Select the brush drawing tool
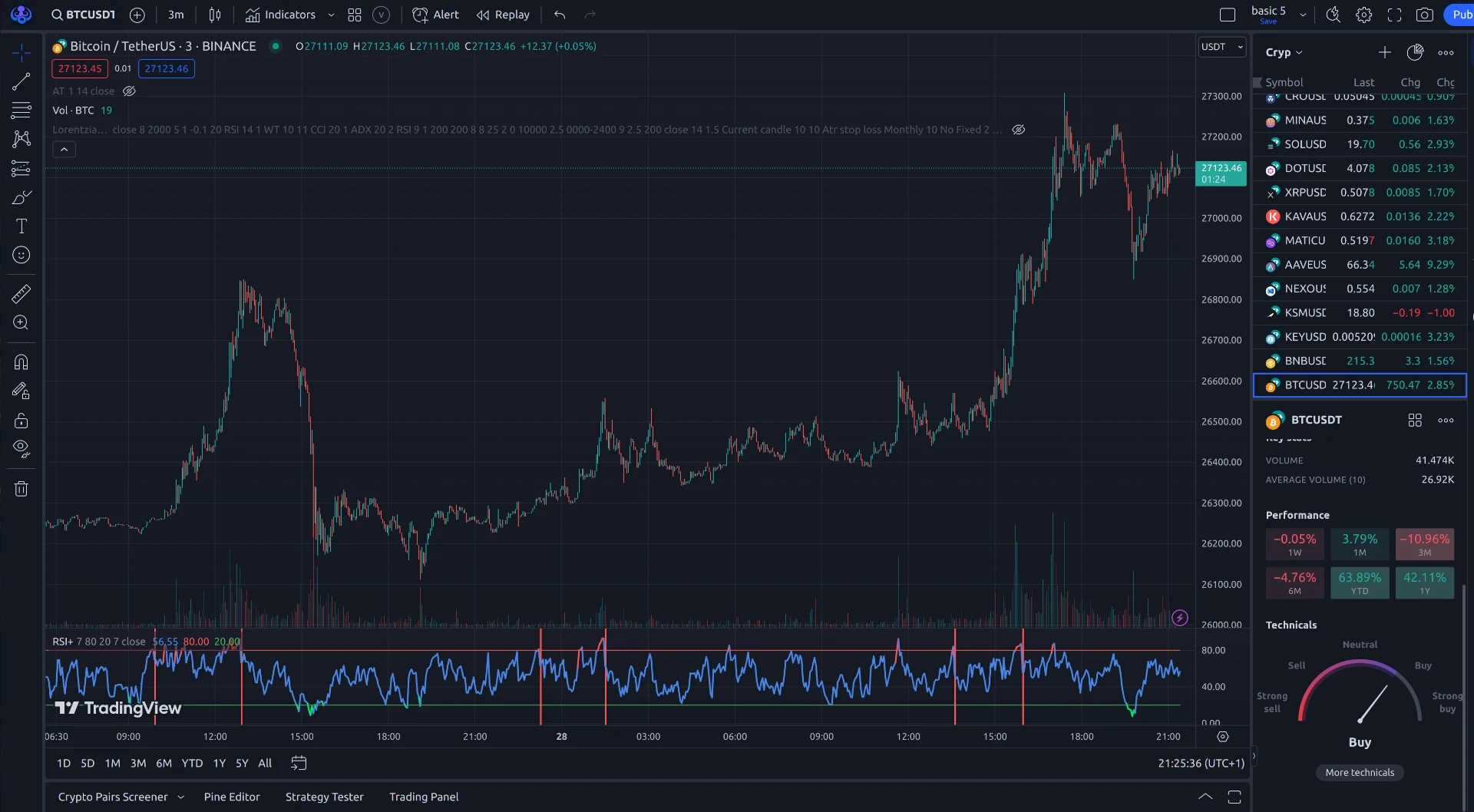The width and height of the screenshot is (1474, 812). (21, 197)
